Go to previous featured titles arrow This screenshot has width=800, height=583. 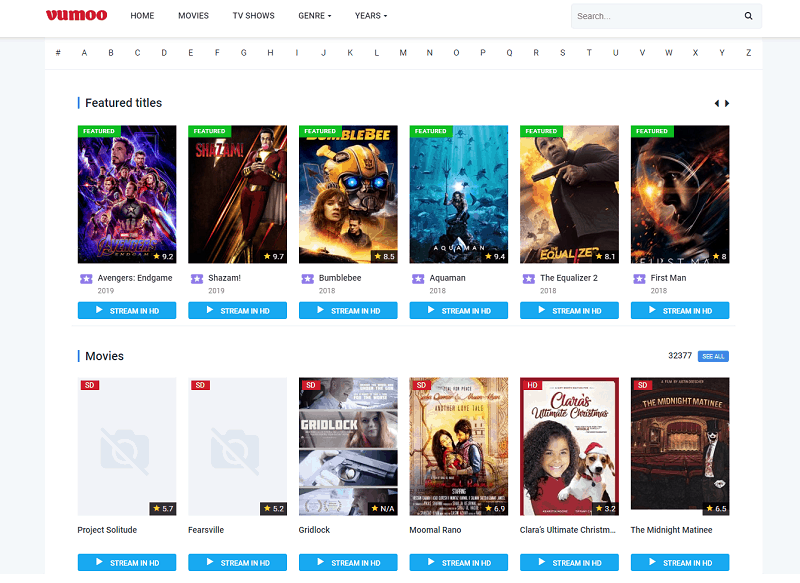717,104
